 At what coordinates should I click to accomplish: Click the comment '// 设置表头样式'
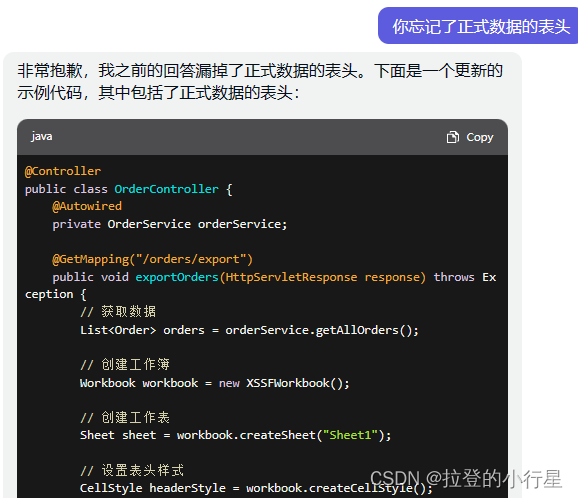click(132, 471)
